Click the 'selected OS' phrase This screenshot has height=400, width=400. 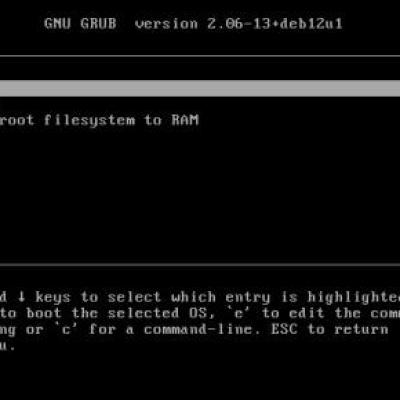coord(157,313)
